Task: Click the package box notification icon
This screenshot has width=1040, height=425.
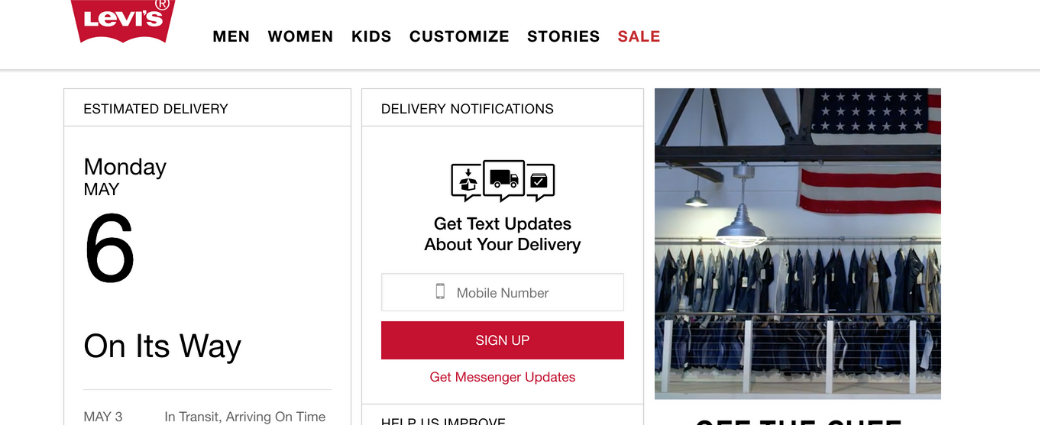Action: tap(466, 182)
